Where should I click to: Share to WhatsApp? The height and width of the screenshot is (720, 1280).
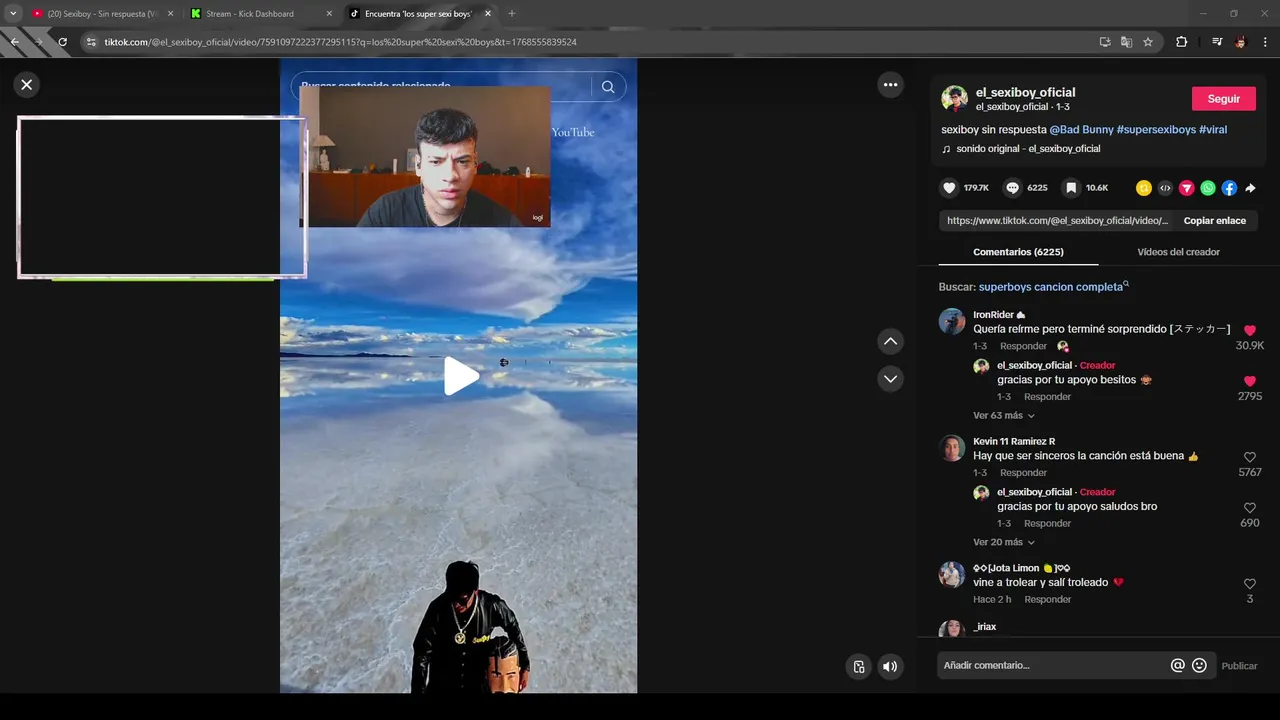tap(1208, 188)
